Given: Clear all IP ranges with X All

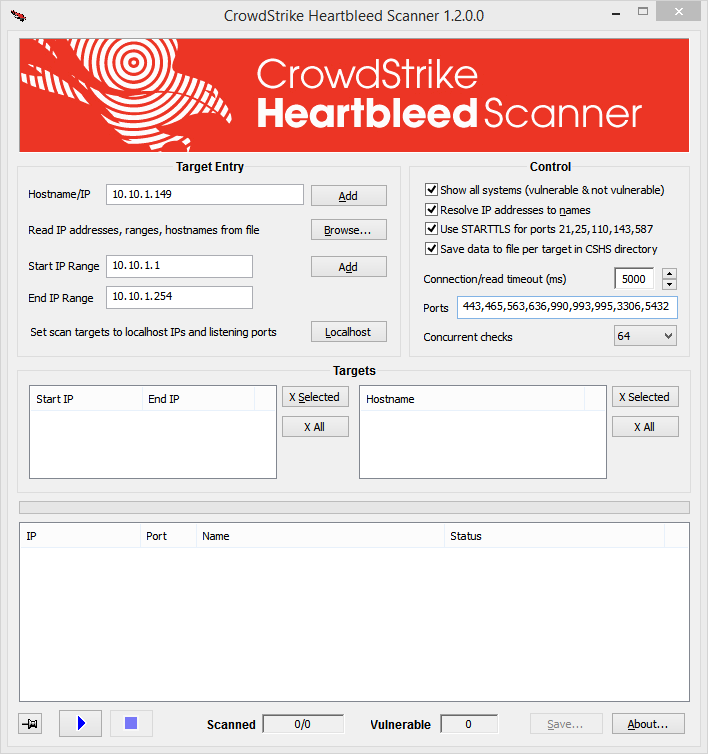Looking at the screenshot, I should pos(315,427).
